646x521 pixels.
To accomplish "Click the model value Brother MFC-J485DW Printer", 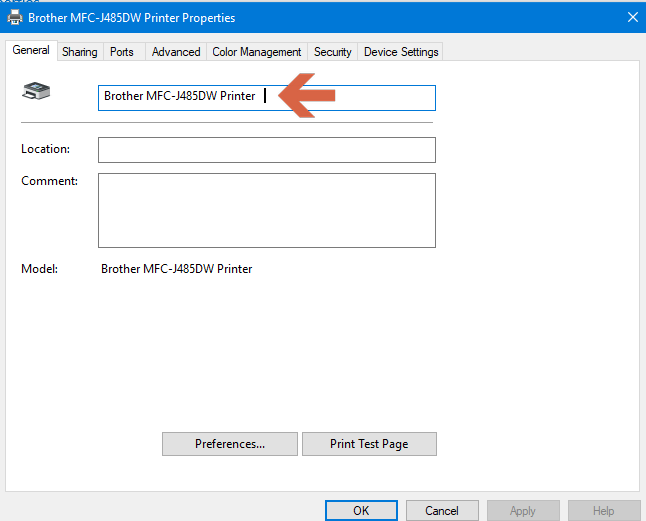I will pyautogui.click(x=176, y=269).
